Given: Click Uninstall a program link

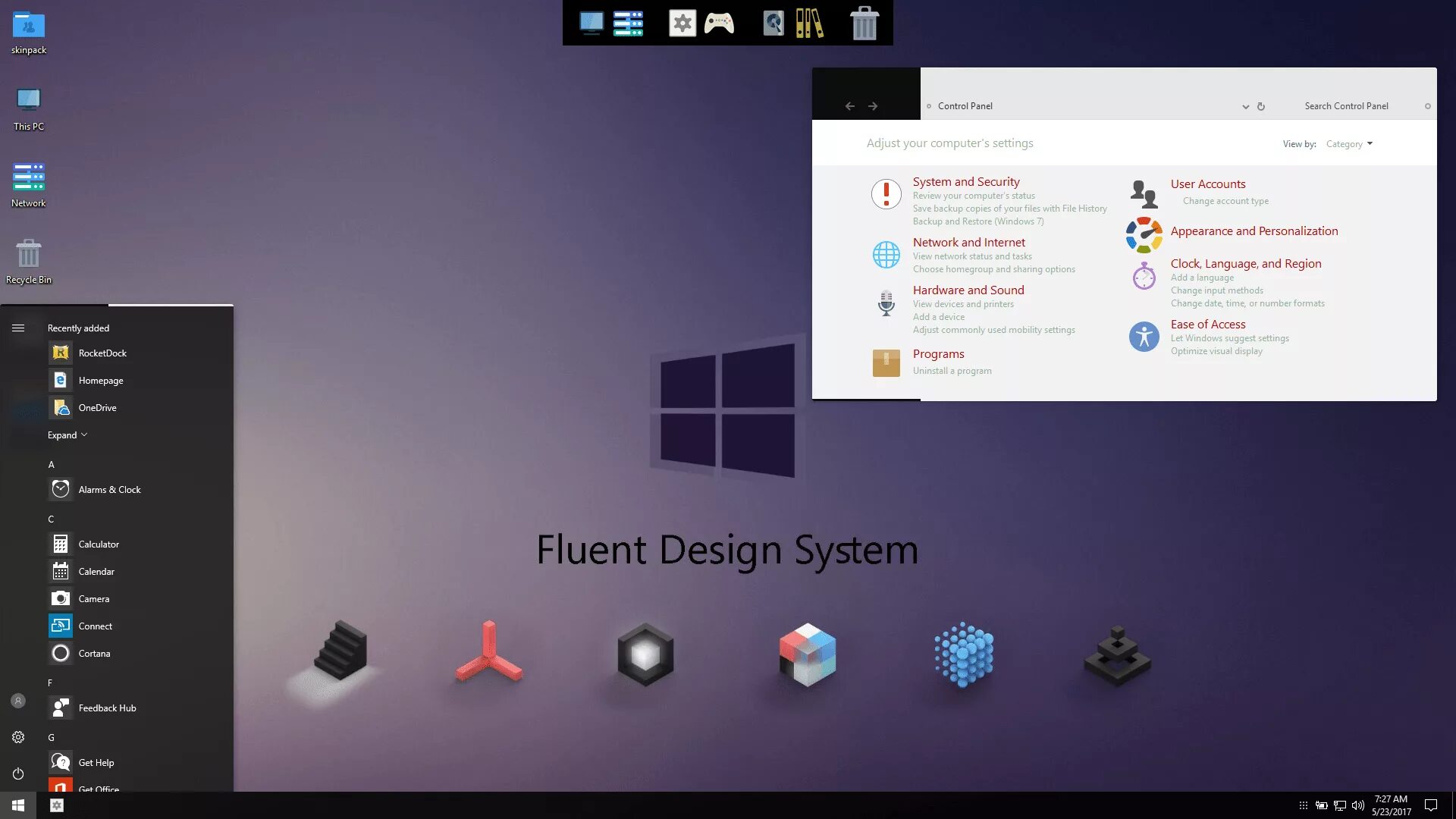Looking at the screenshot, I should [x=952, y=371].
